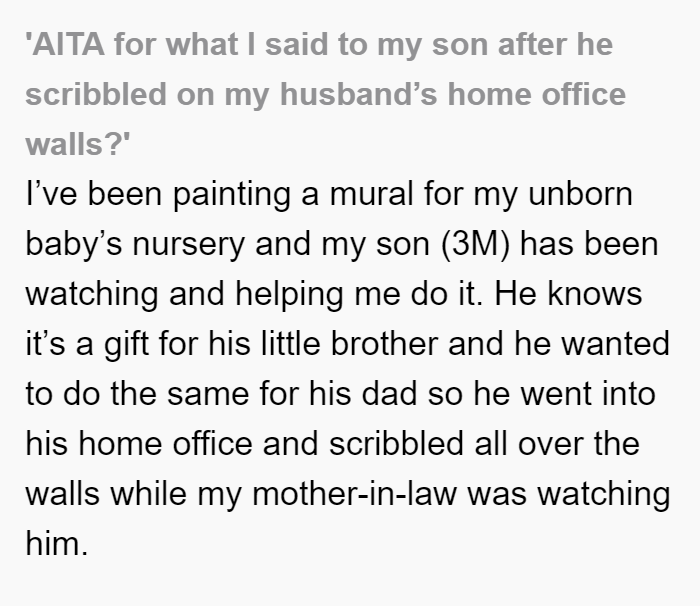The width and height of the screenshot is (700, 606).
Task: Click the '(3M)' age tag
Action: [x=475, y=245]
